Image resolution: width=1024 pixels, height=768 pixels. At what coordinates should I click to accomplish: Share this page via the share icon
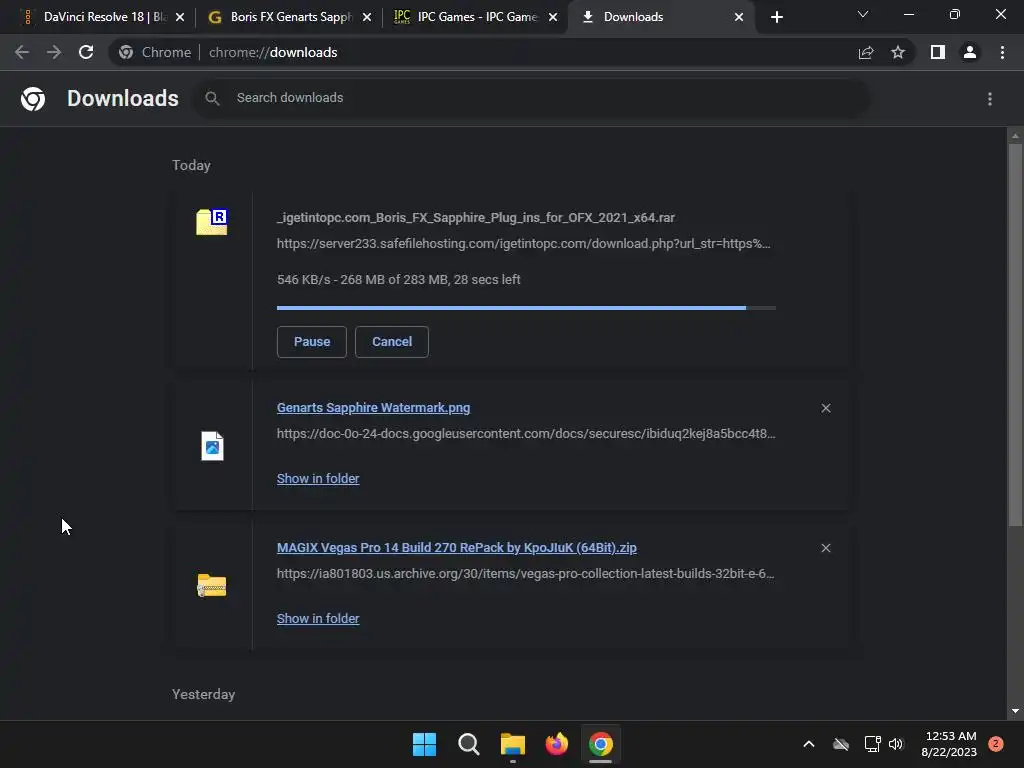pos(866,52)
